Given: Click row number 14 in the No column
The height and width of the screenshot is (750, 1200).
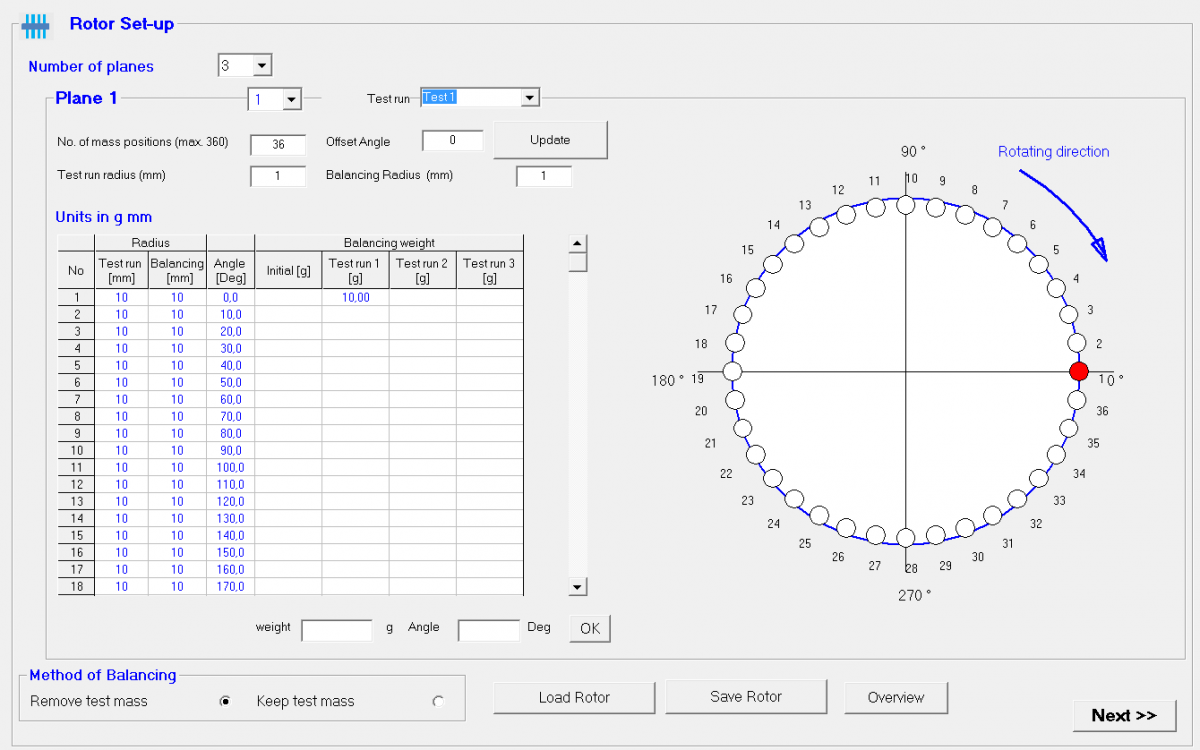Looking at the screenshot, I should (x=76, y=518).
